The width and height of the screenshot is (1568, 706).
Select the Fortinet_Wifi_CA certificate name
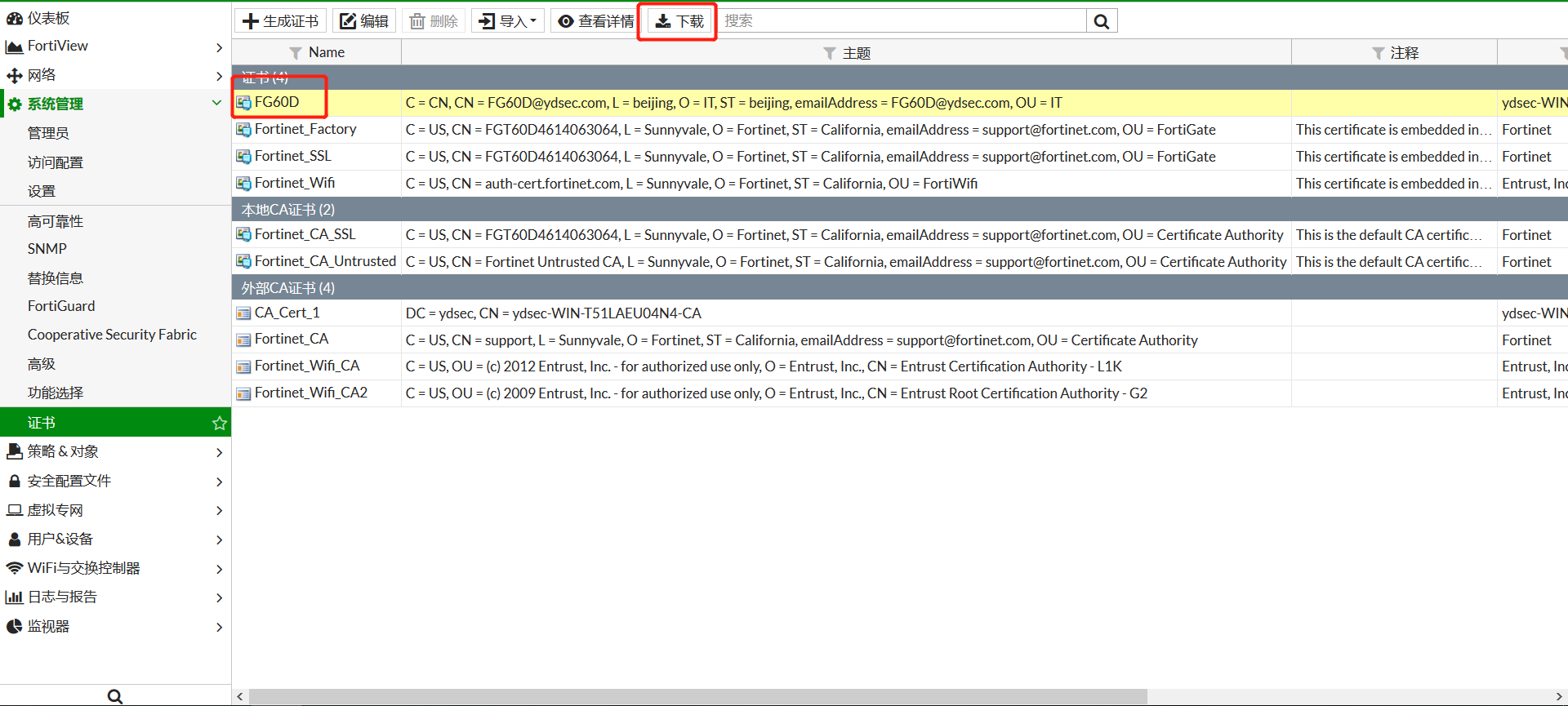tap(307, 366)
